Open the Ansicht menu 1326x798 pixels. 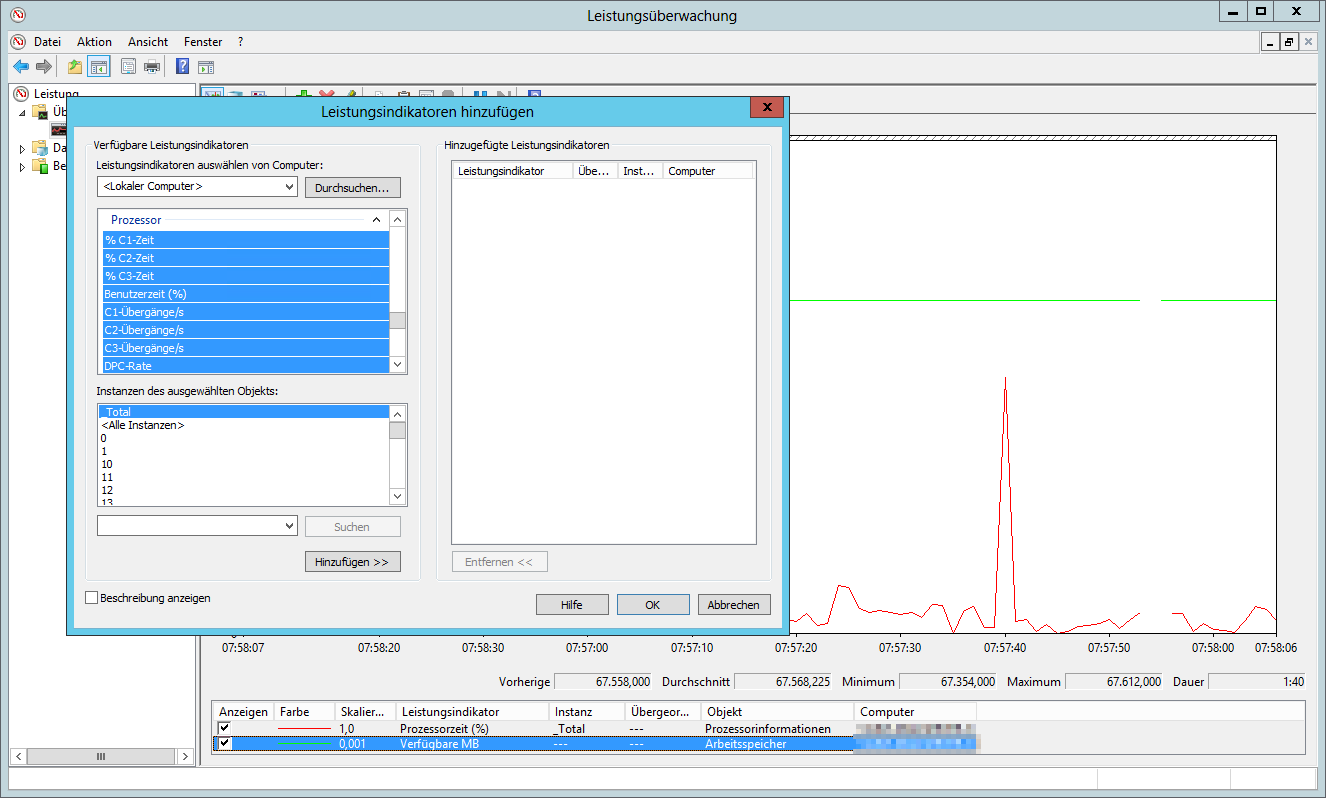point(148,42)
